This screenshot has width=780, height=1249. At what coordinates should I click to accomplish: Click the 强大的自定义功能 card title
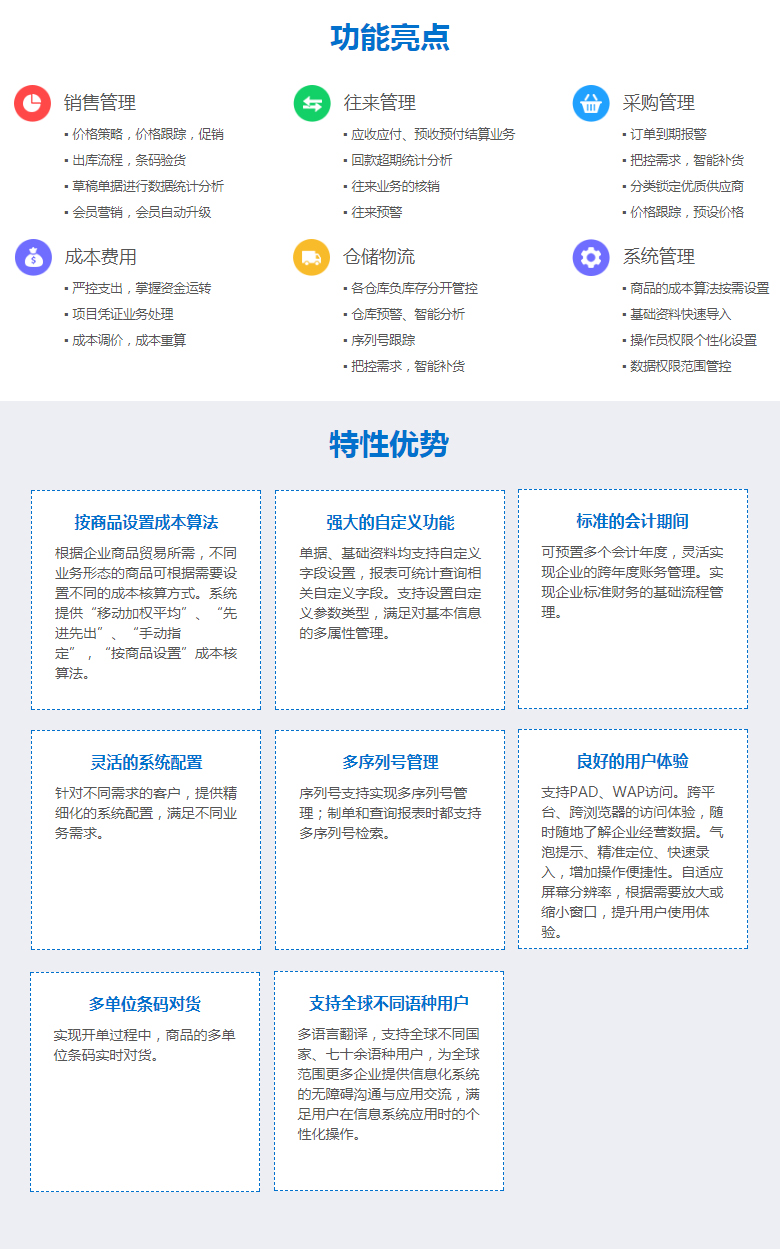[x=390, y=522]
